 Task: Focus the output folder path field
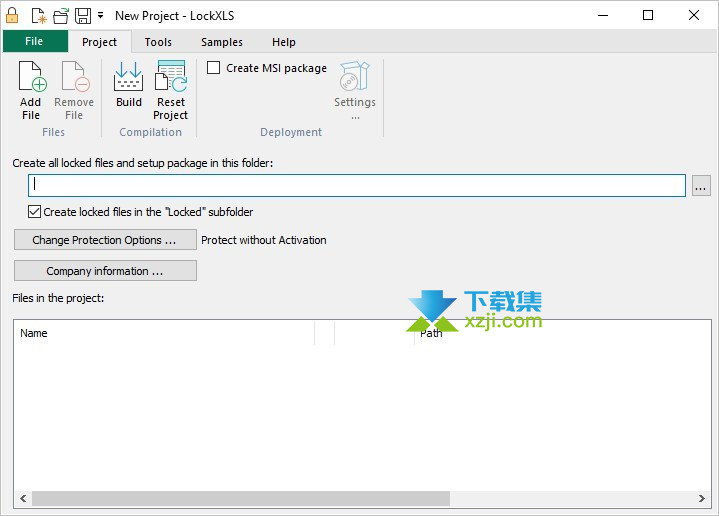pos(357,185)
